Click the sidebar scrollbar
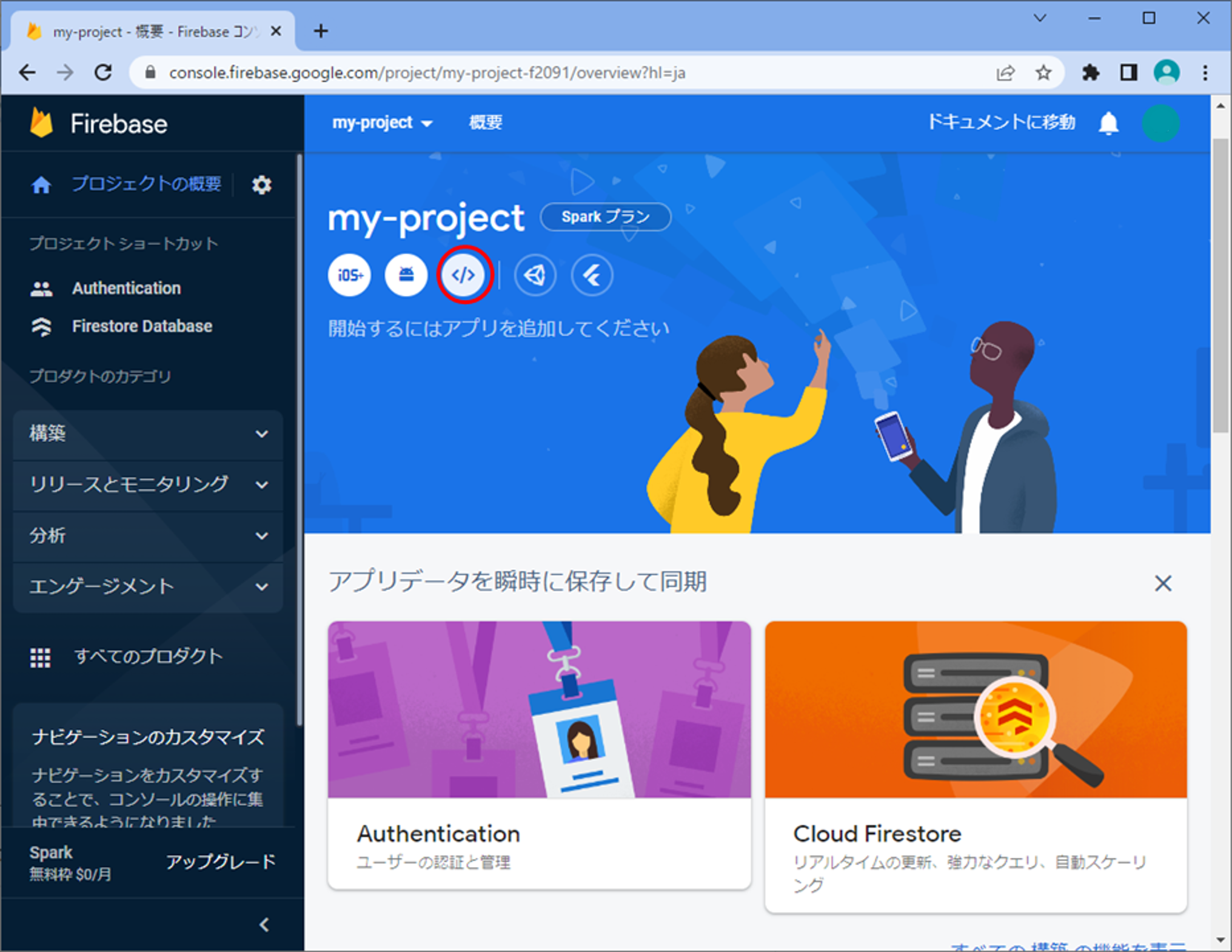The image size is (1232, 952). tap(298, 440)
